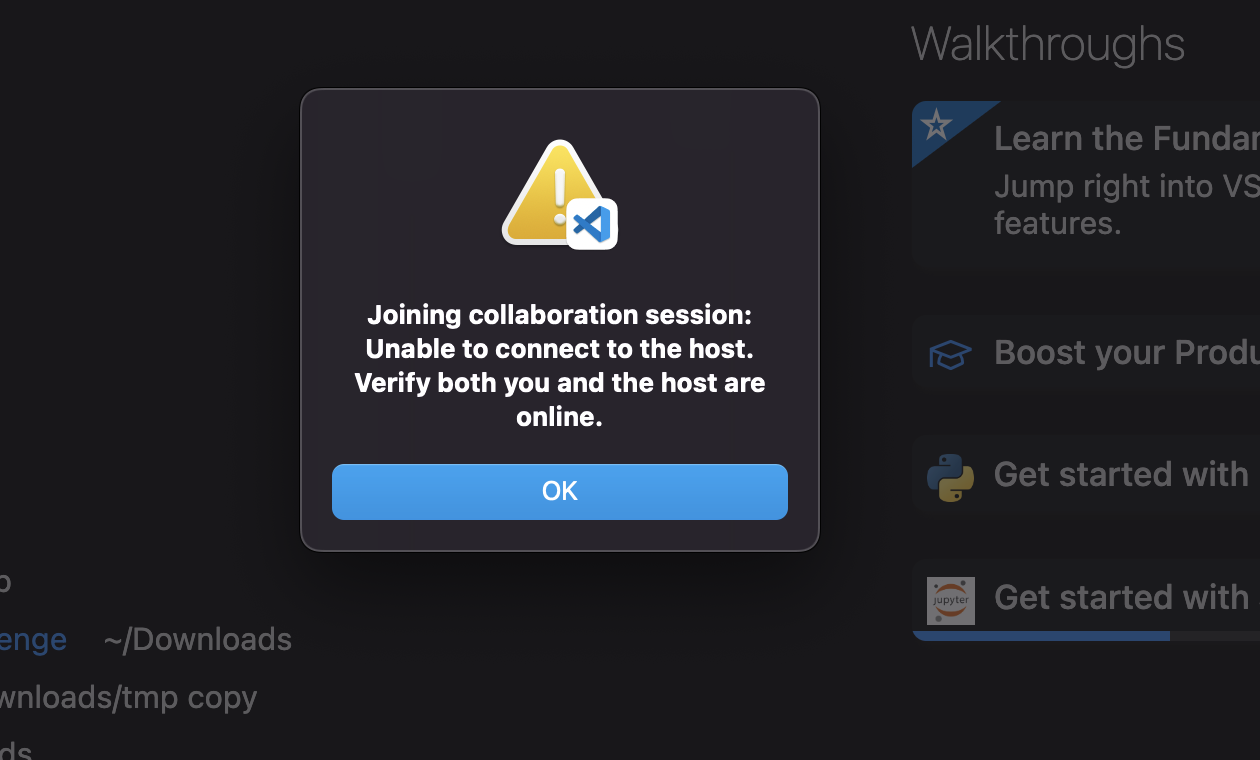This screenshot has width=1260, height=760.
Task: Click the 'Jump right into VS' description text
Action: point(1120,186)
